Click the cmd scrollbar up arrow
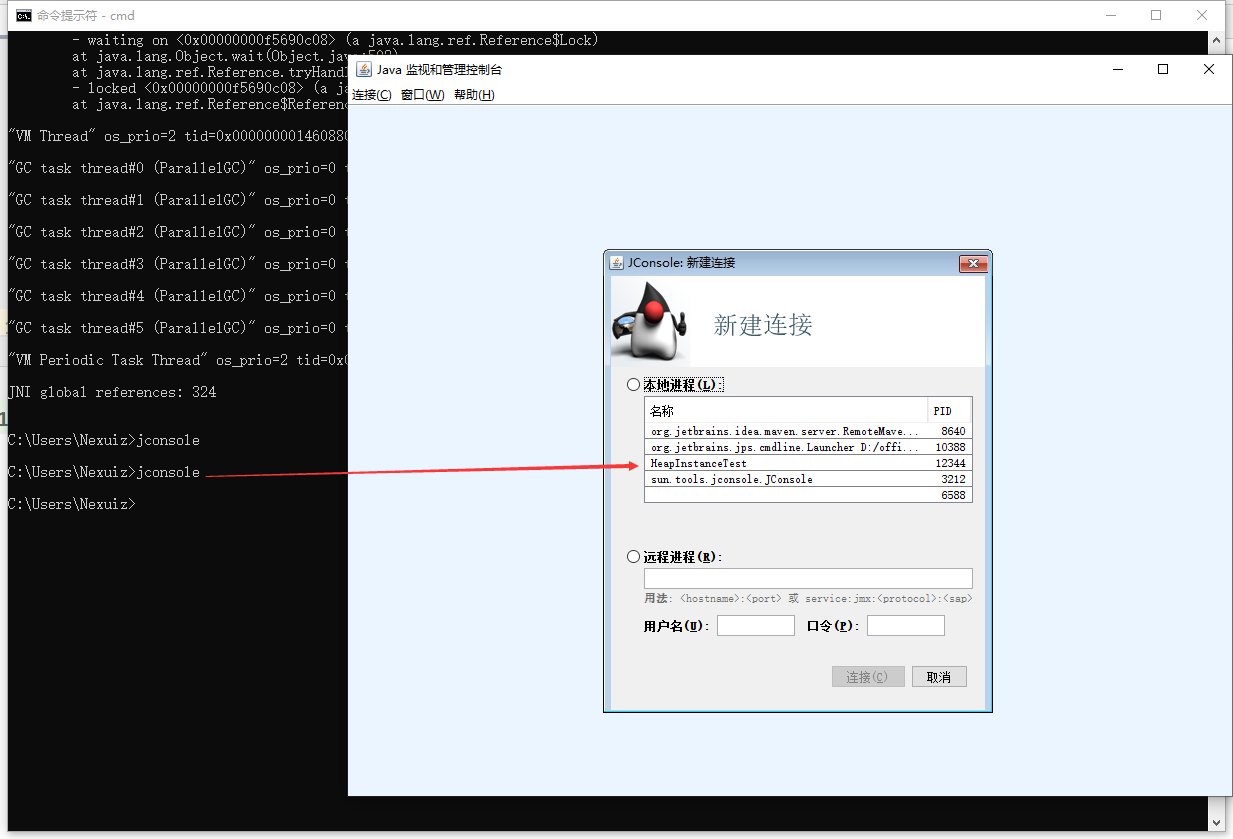This screenshot has width=1233, height=839. point(1216,41)
